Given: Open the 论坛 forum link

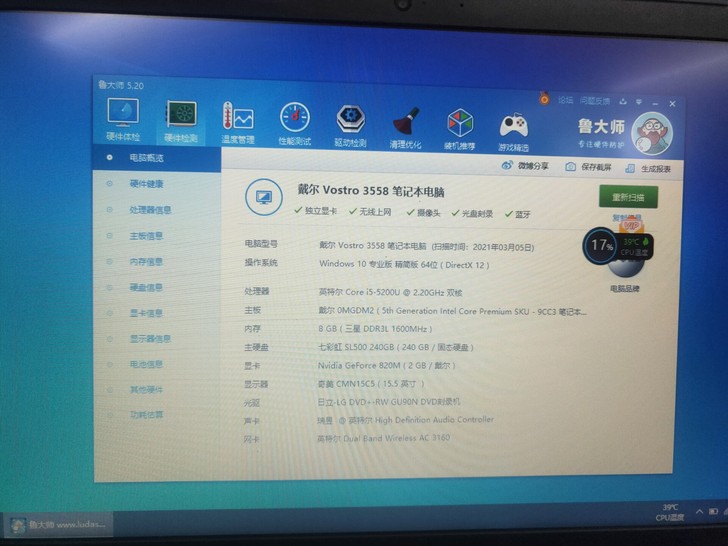Looking at the screenshot, I should 565,100.
